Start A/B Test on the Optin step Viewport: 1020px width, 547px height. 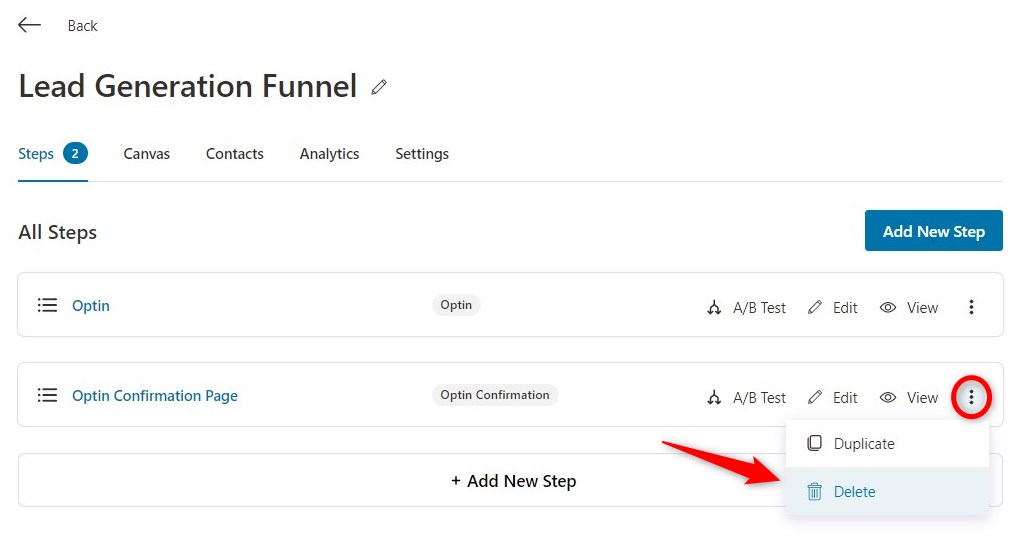click(x=746, y=308)
